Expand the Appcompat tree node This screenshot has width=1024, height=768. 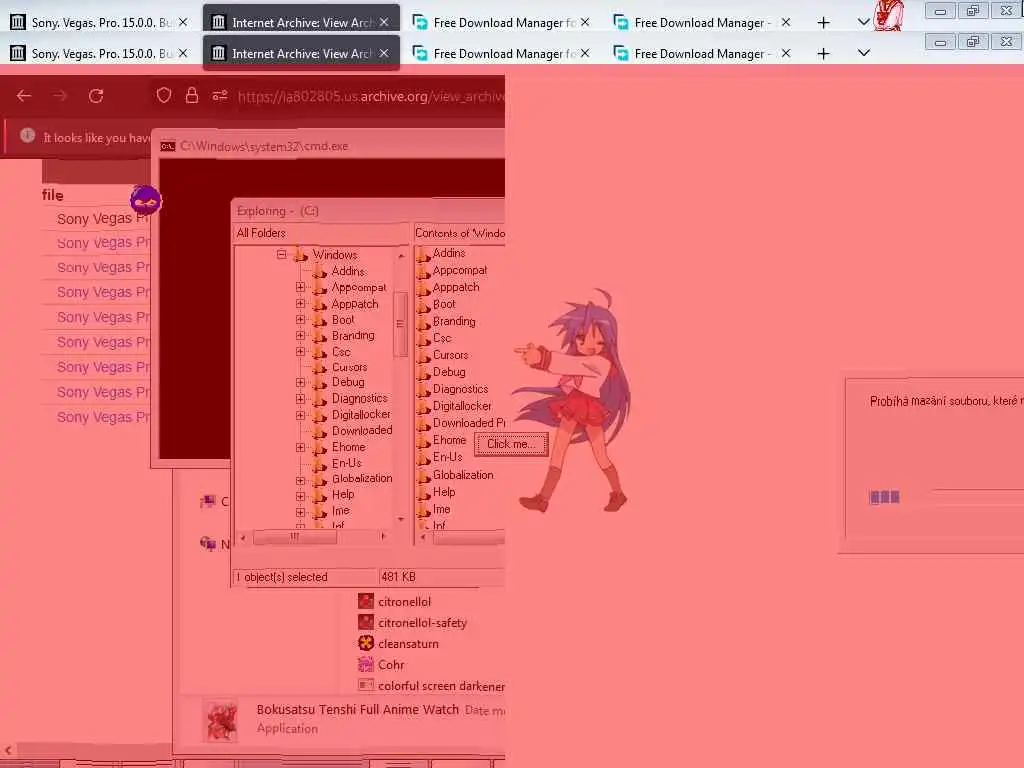click(300, 287)
